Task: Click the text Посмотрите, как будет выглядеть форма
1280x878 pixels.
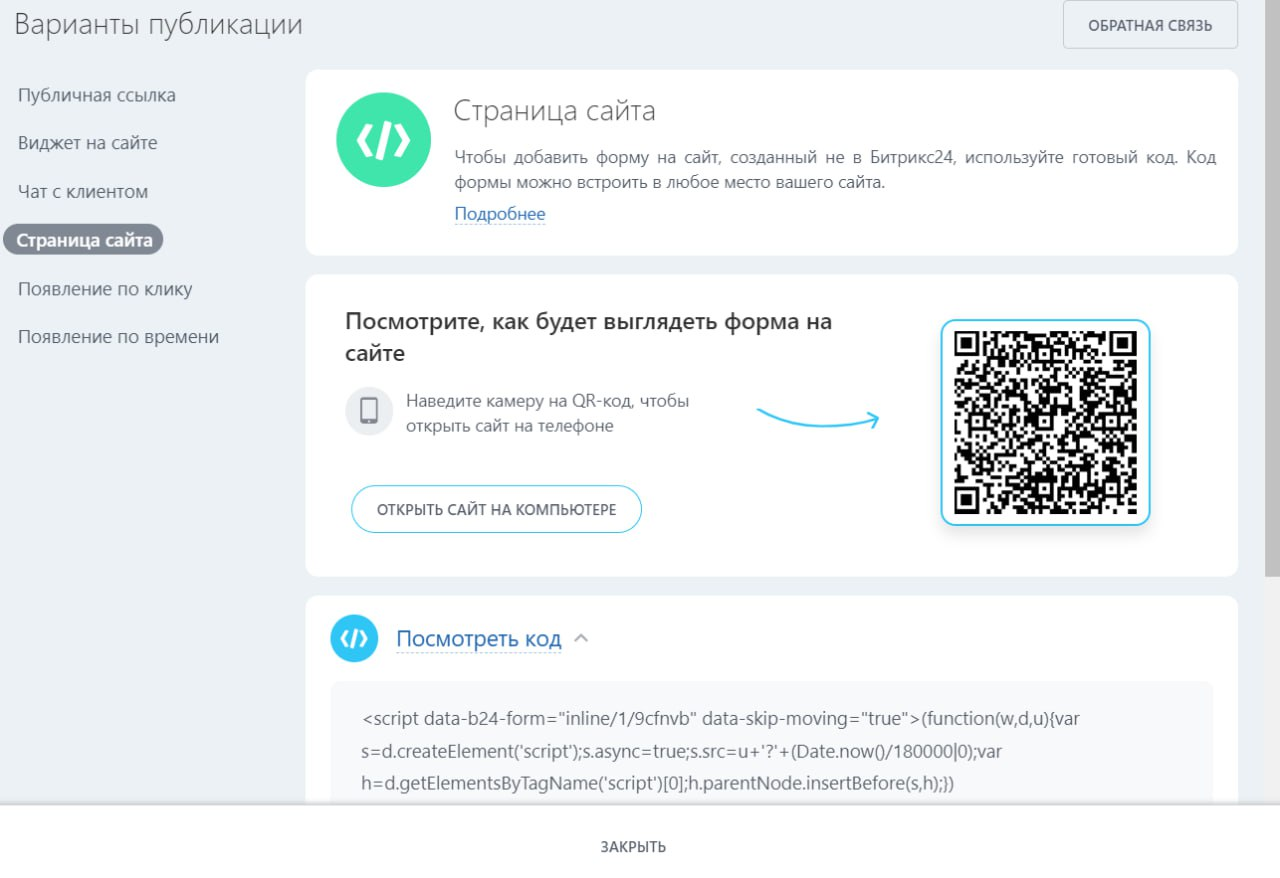Action: click(x=588, y=337)
